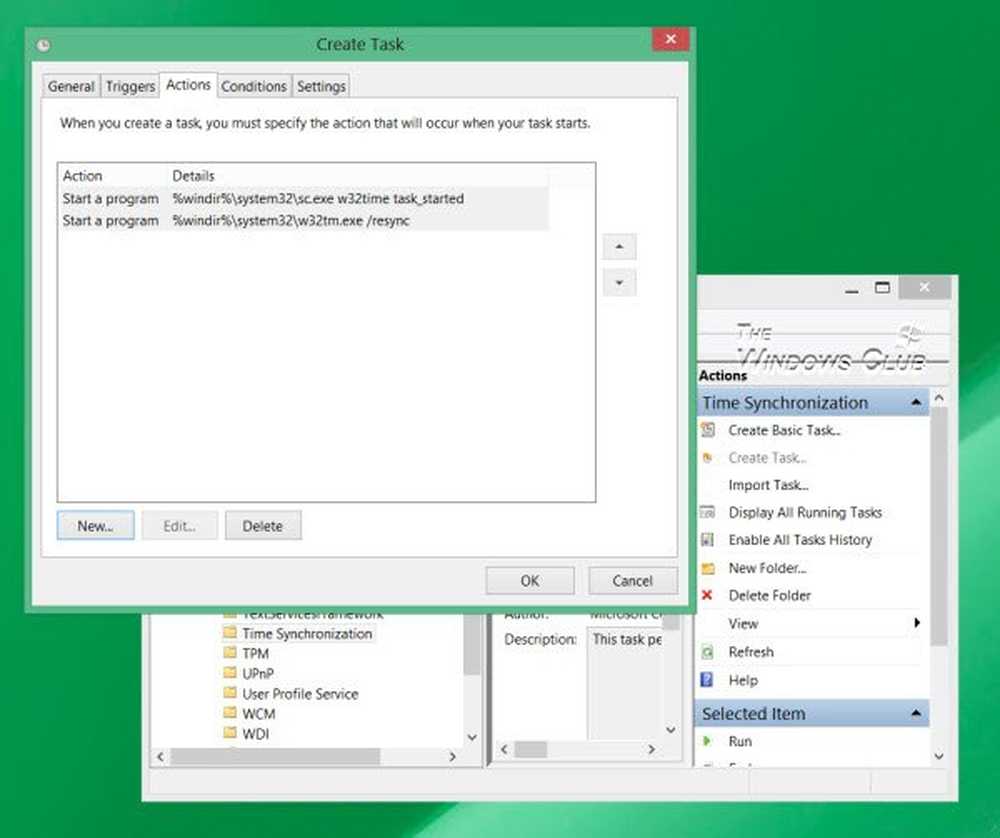Choose Refresh in Actions pane
This screenshot has height=838, width=1000.
751,652
